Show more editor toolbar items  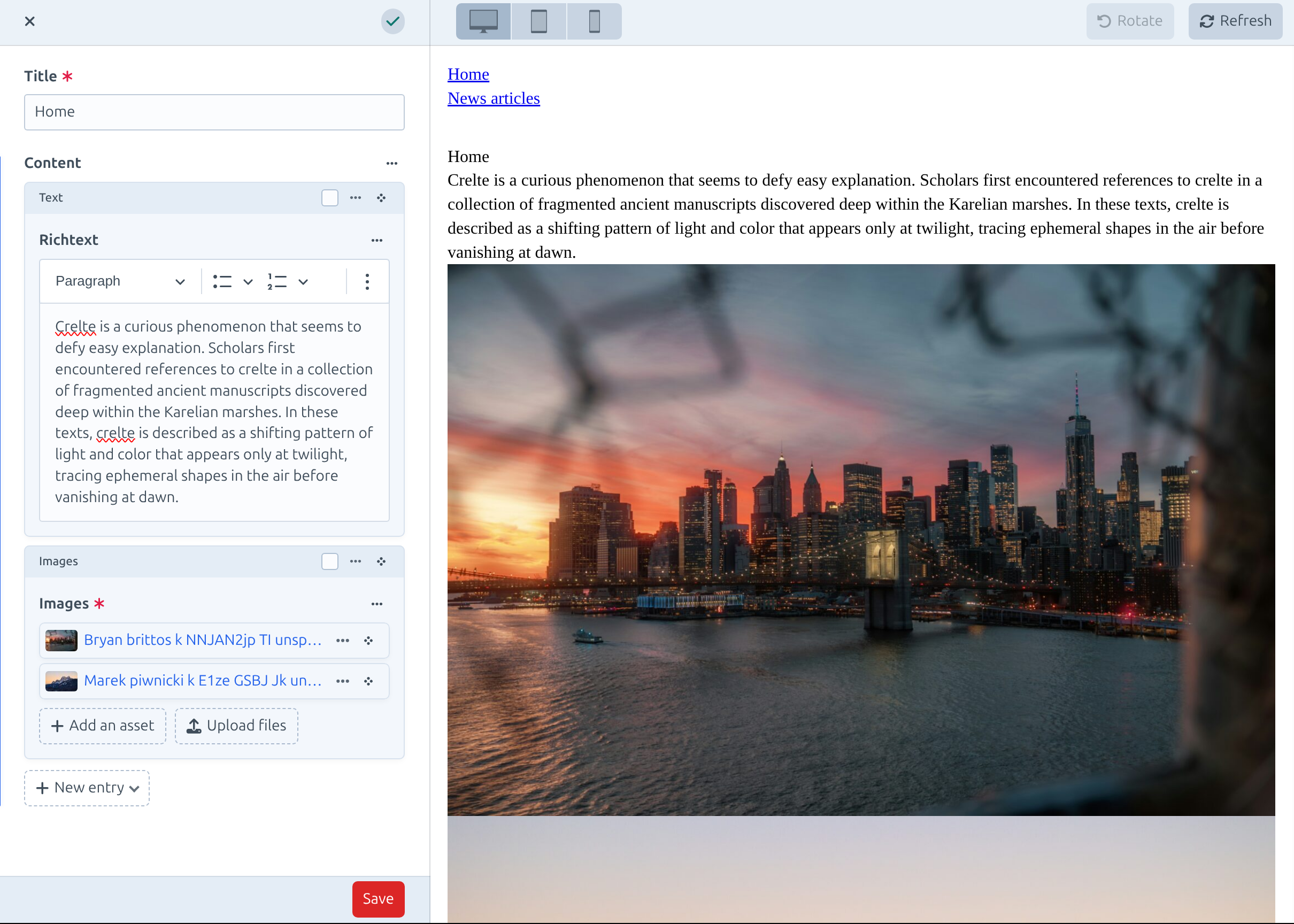pyautogui.click(x=367, y=282)
